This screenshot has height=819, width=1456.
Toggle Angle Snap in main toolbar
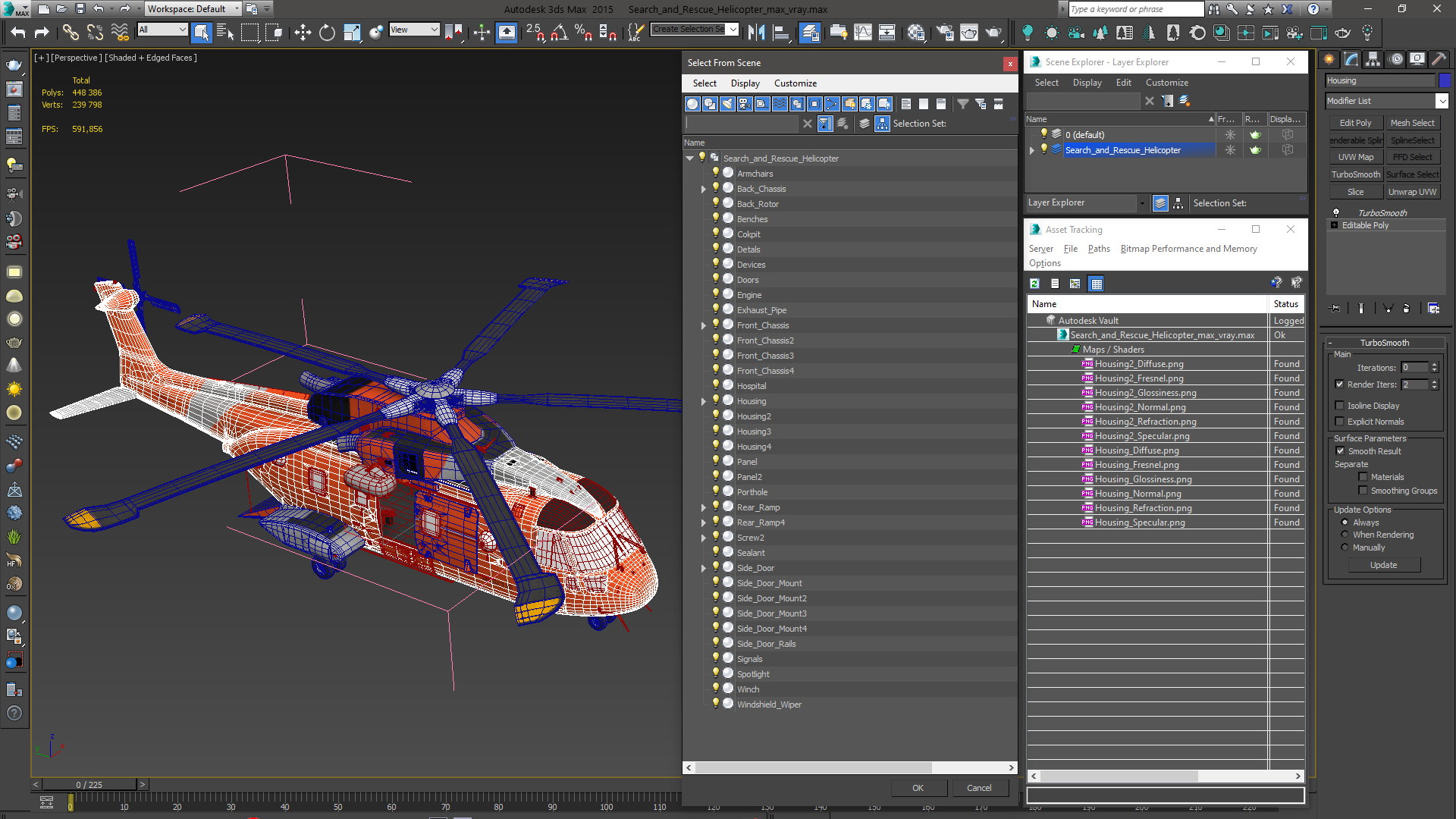click(560, 33)
